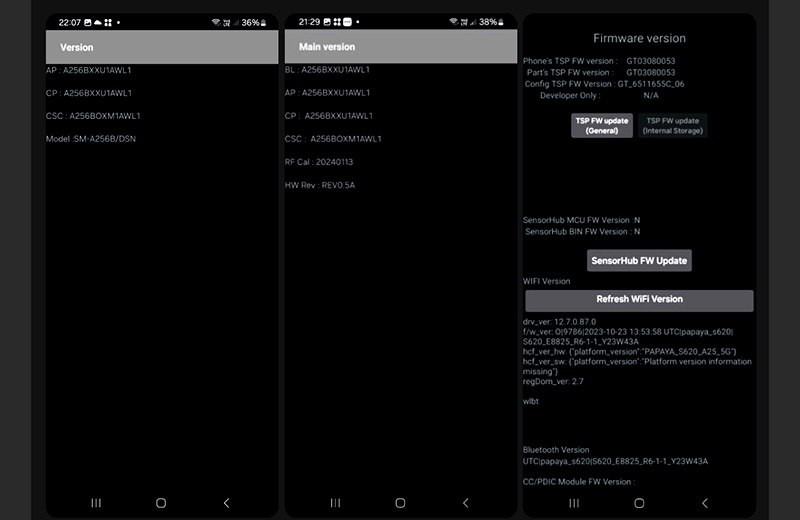Tap the Firmware version title

(x=639, y=38)
